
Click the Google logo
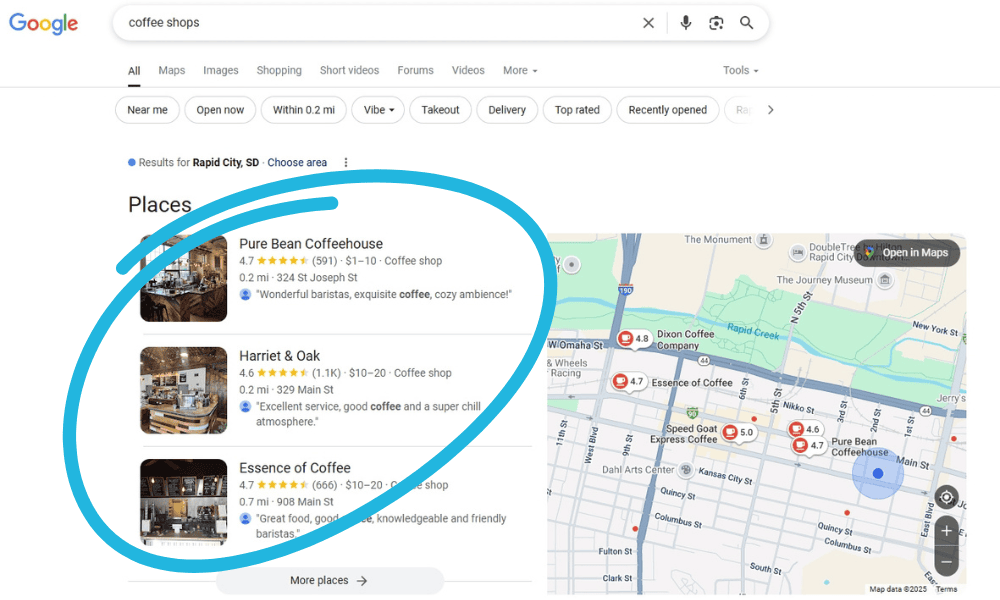click(43, 24)
